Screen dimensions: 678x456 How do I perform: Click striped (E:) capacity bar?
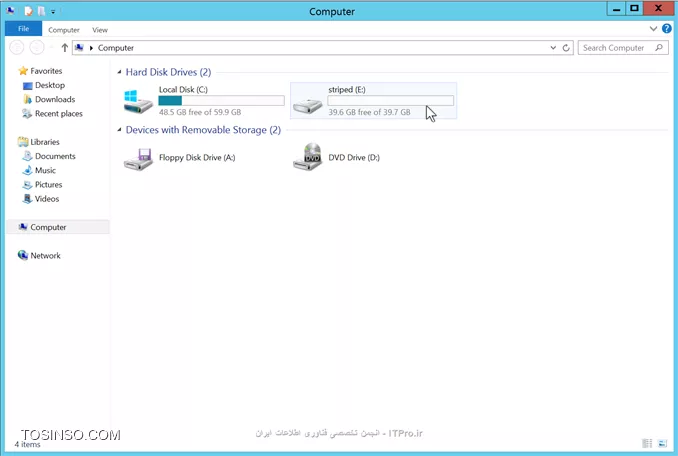pyautogui.click(x=390, y=101)
